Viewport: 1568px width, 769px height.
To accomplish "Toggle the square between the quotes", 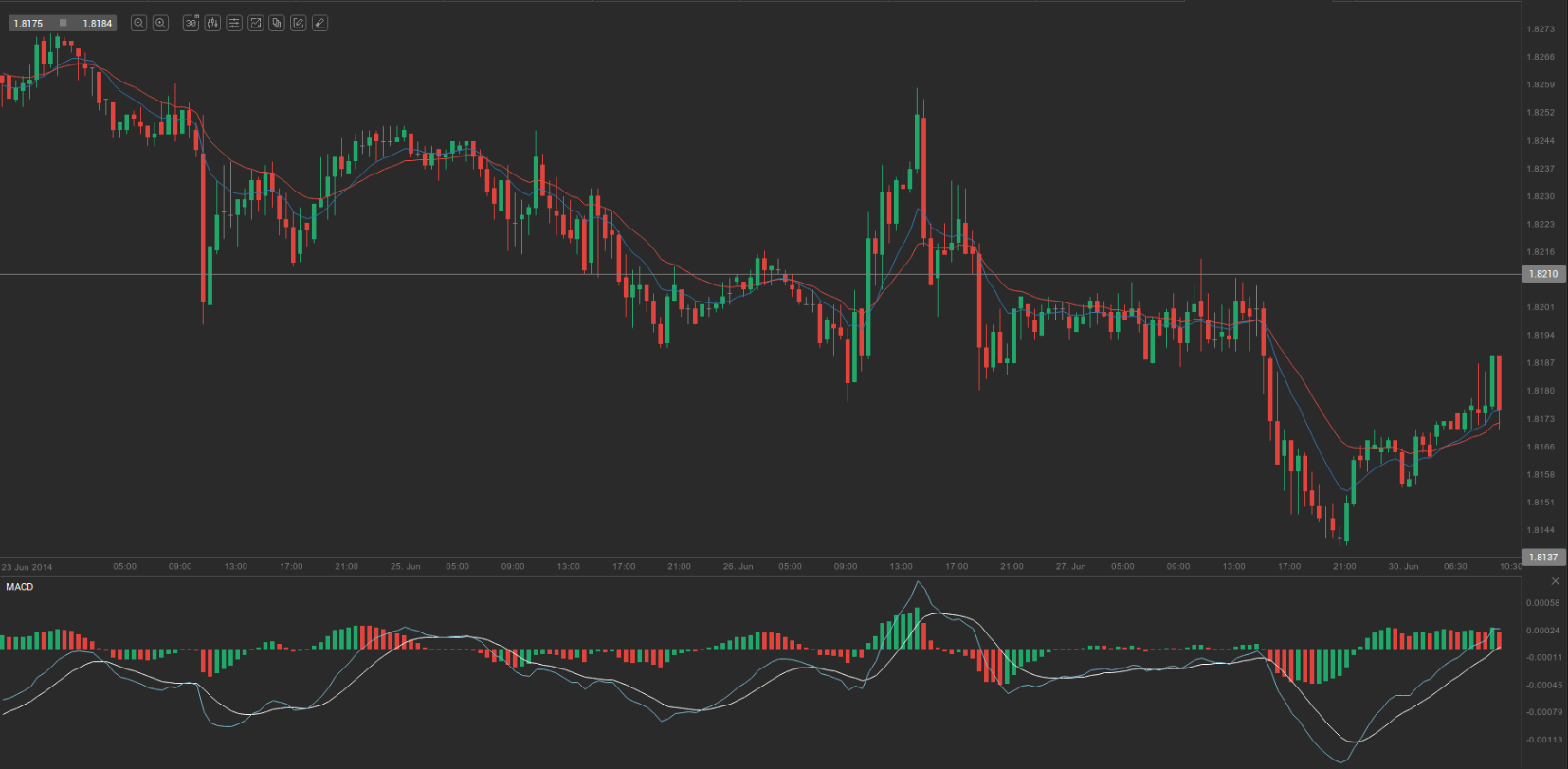I will click(x=63, y=23).
